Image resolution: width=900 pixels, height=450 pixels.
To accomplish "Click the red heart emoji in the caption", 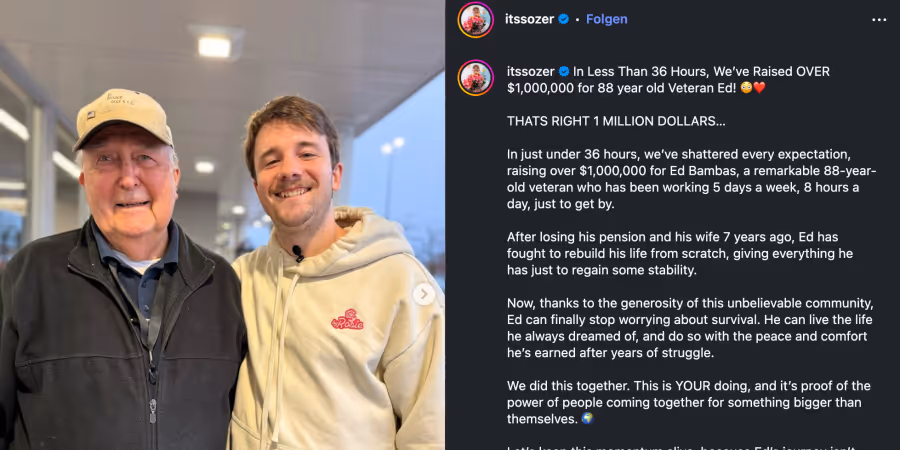I will (759, 88).
